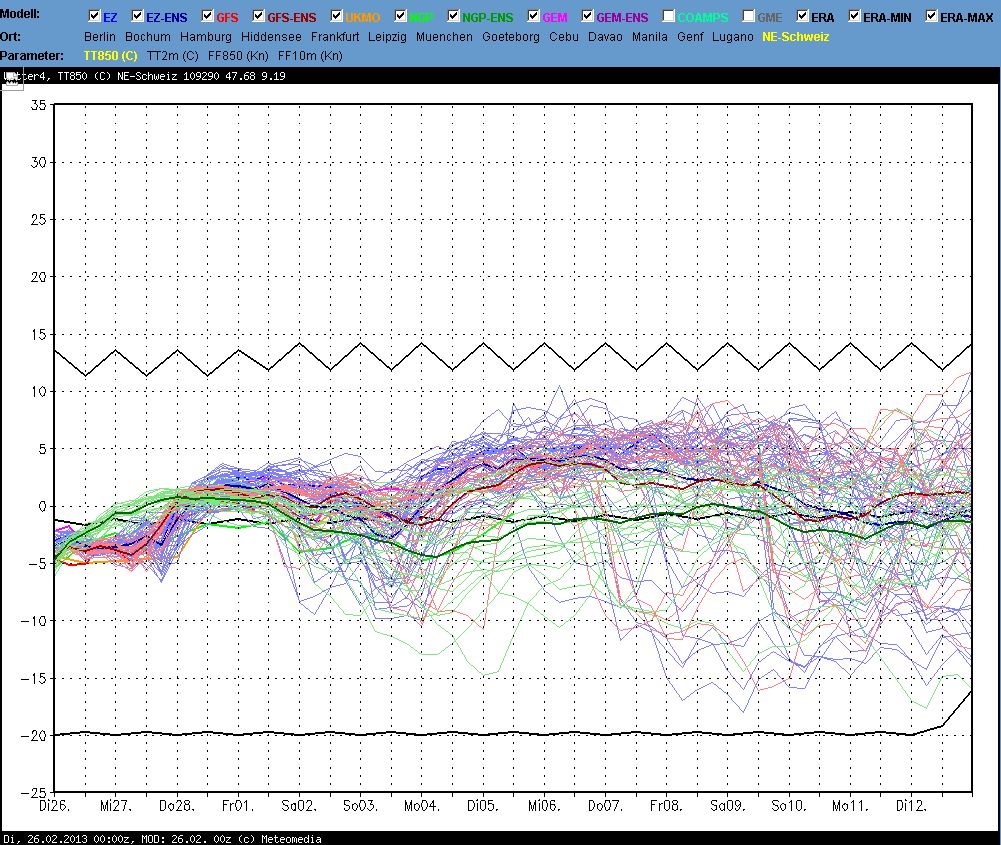This screenshot has height=845, width=1001.
Task: Toggle the GFS-ENS model checkbox
Action: [259, 17]
